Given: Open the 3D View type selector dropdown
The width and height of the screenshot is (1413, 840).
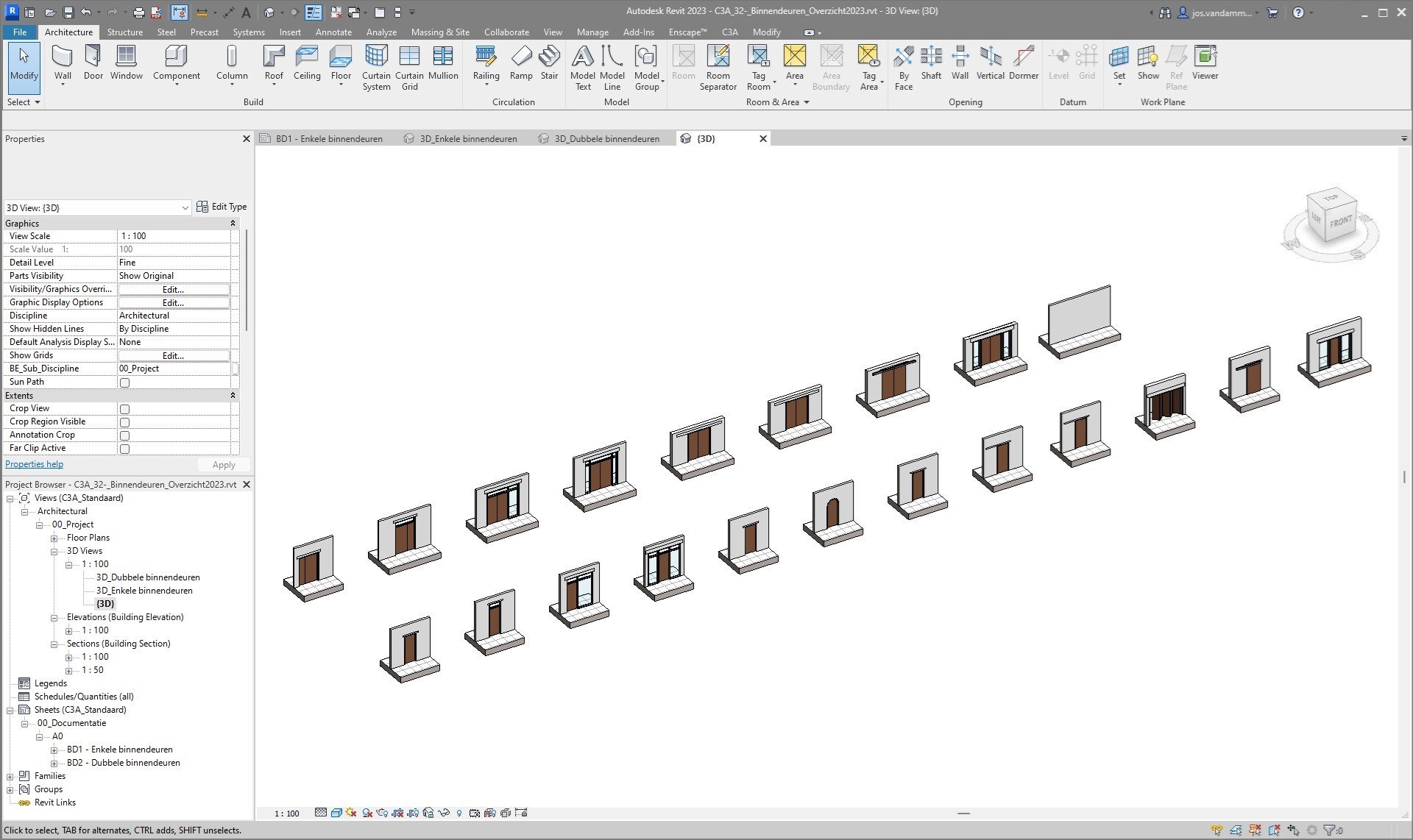Looking at the screenshot, I should [x=185, y=208].
